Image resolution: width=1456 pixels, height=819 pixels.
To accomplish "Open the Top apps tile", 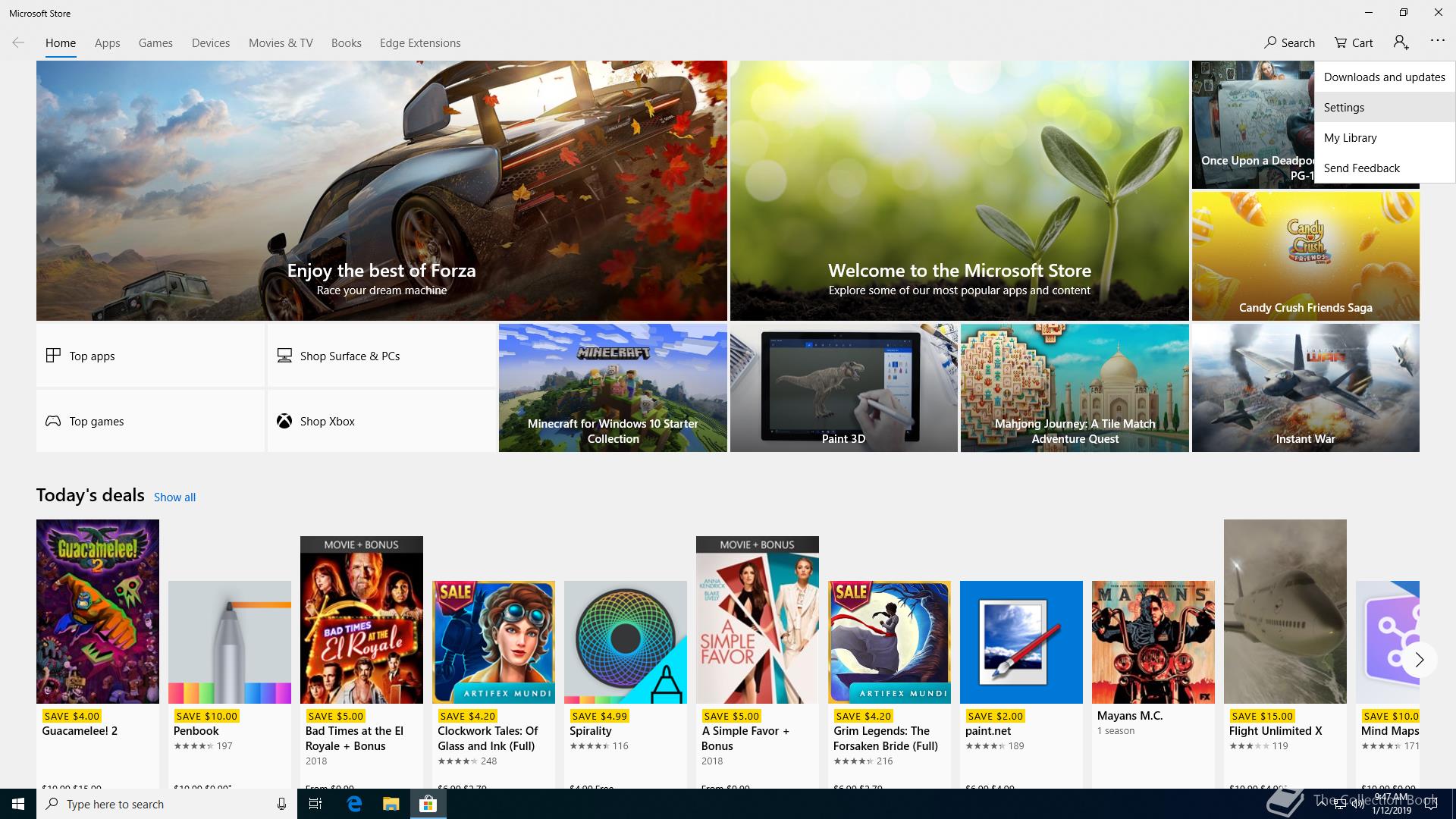I will (x=150, y=356).
